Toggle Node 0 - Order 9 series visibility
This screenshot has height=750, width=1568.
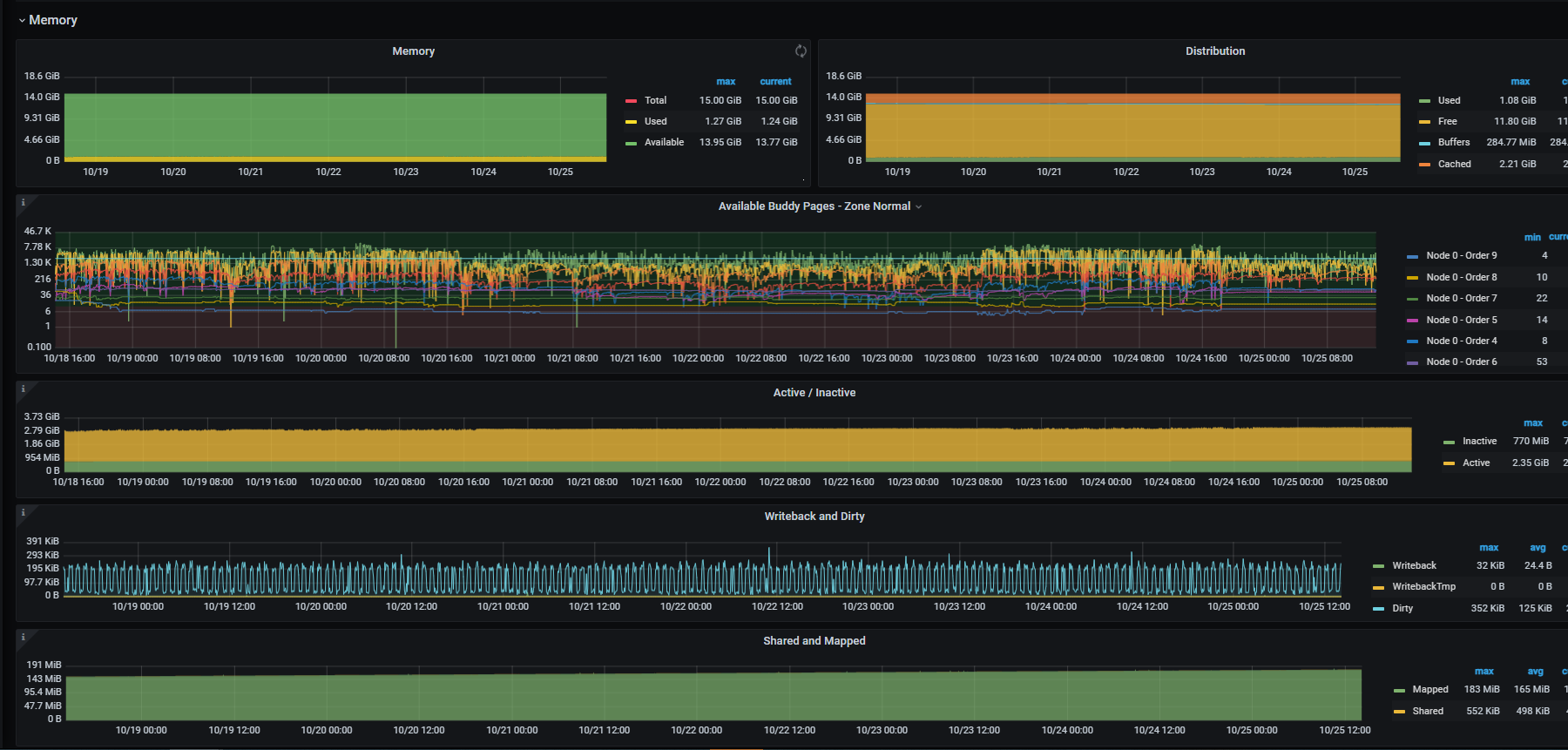pos(1461,256)
